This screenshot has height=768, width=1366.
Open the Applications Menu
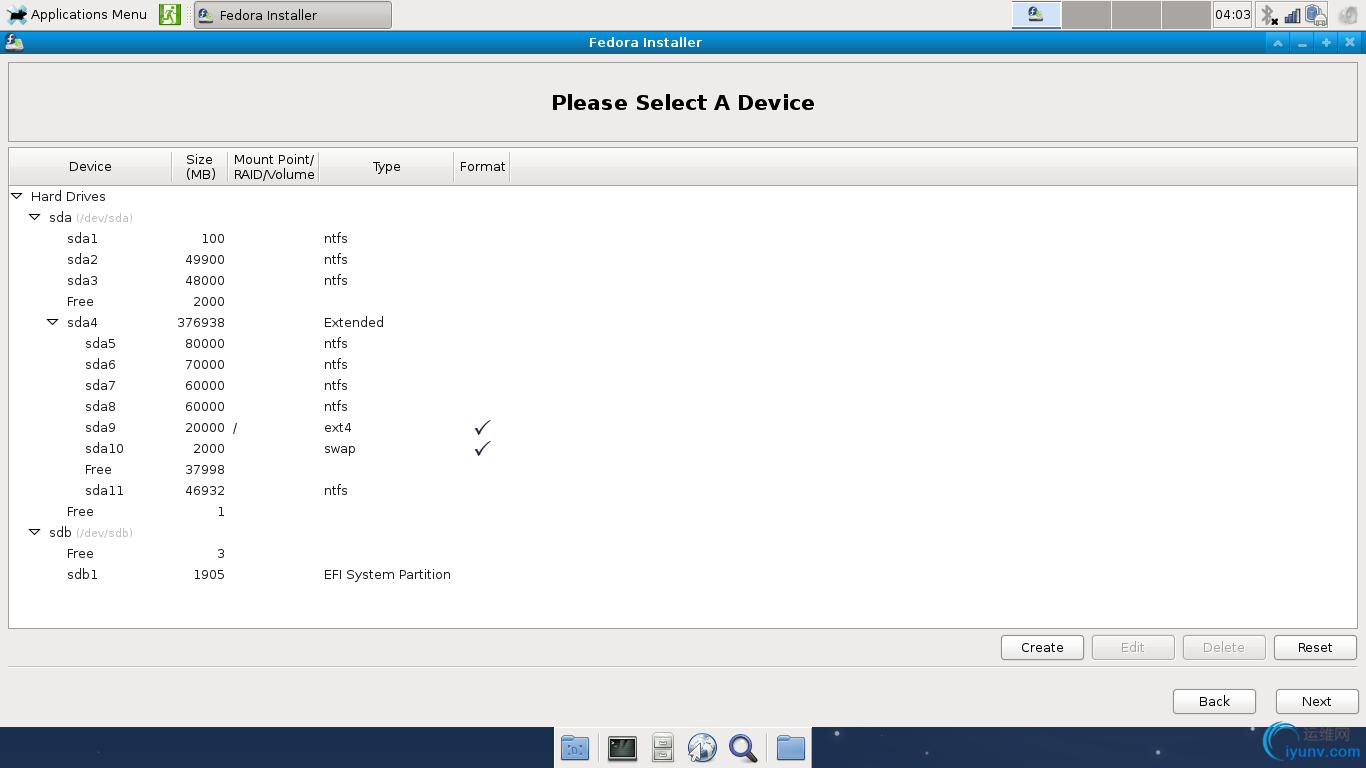point(78,15)
